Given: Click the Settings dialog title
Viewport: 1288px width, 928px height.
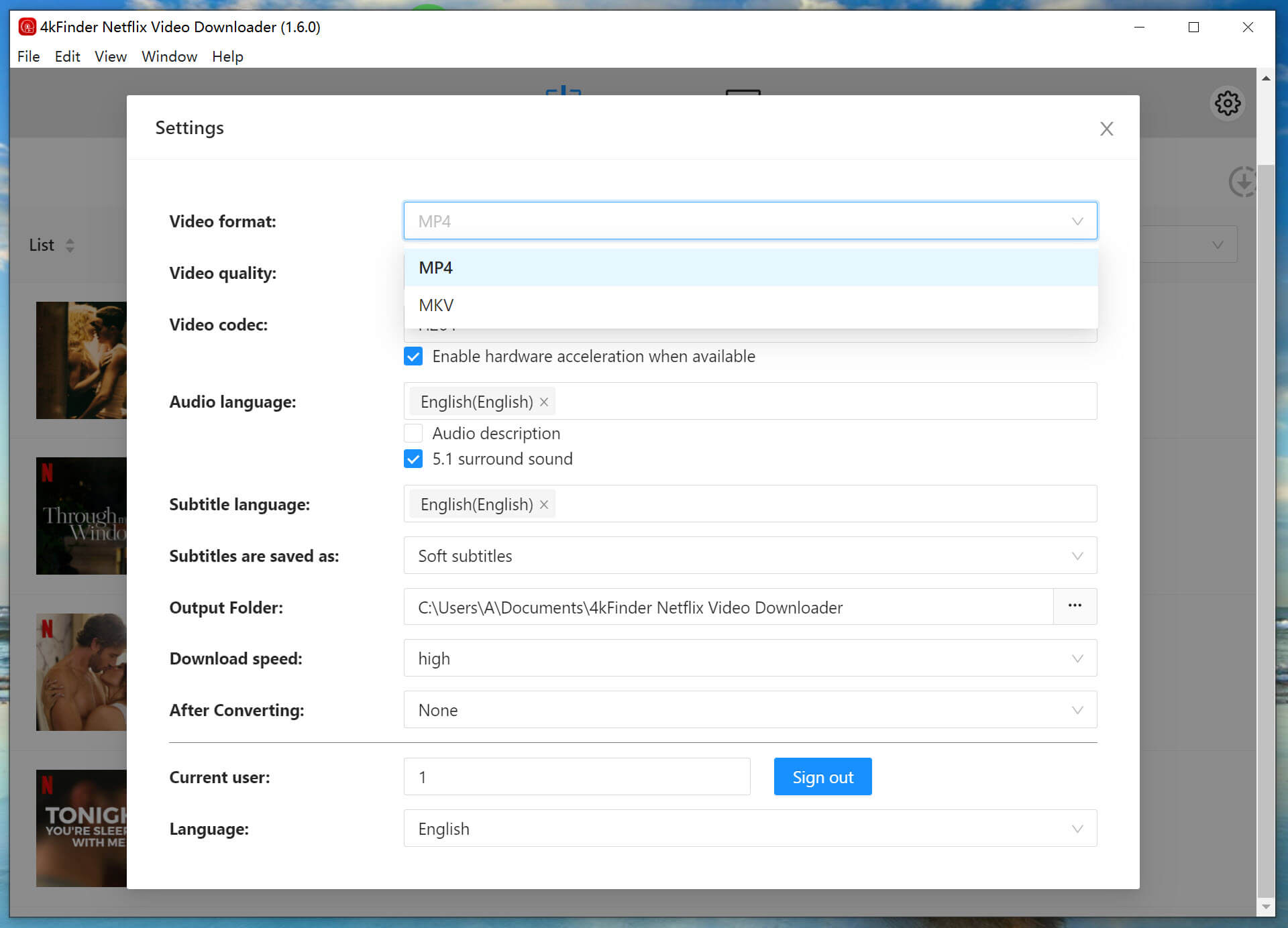Looking at the screenshot, I should click(x=189, y=127).
